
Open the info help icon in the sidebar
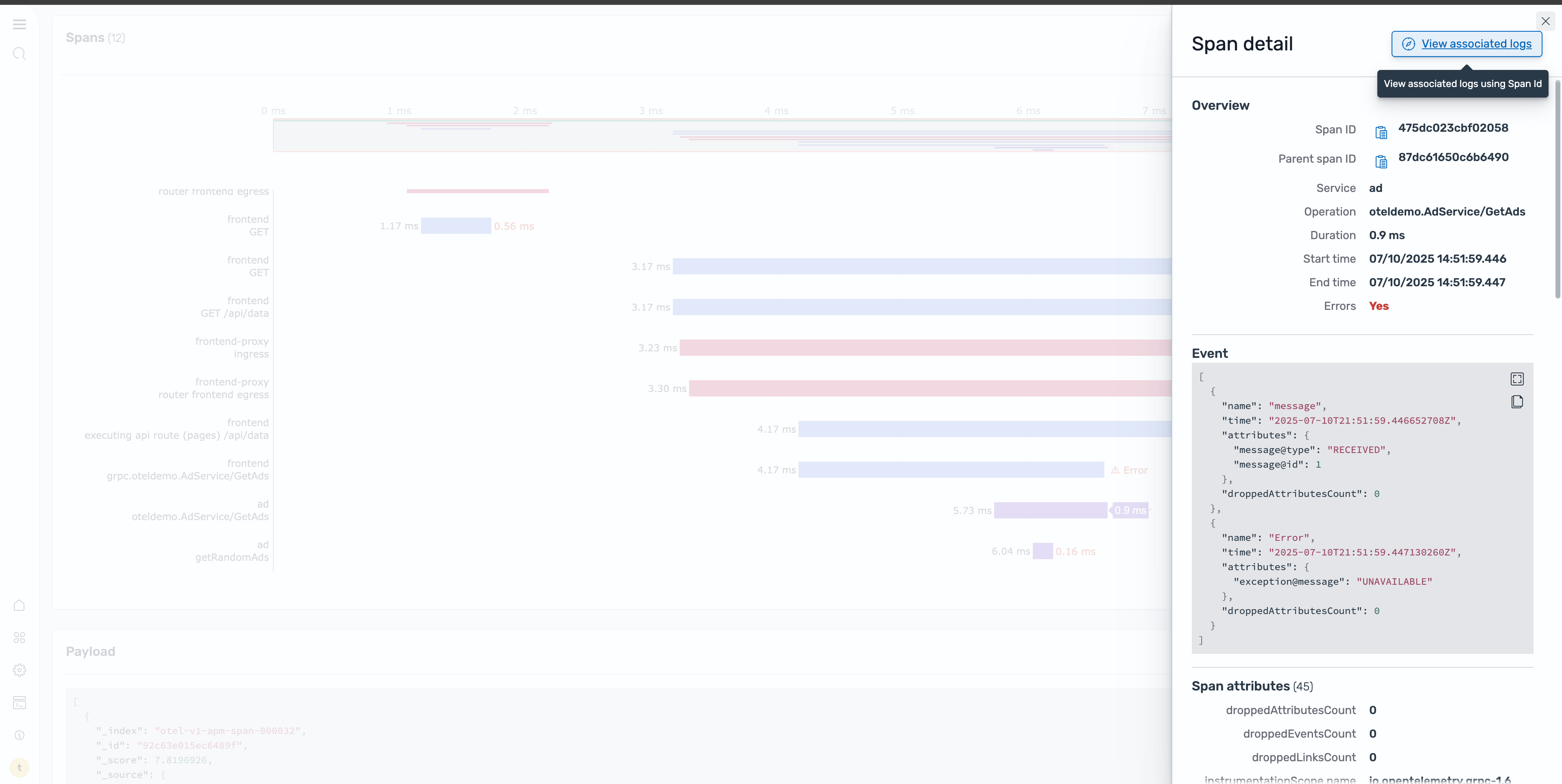[x=20, y=735]
